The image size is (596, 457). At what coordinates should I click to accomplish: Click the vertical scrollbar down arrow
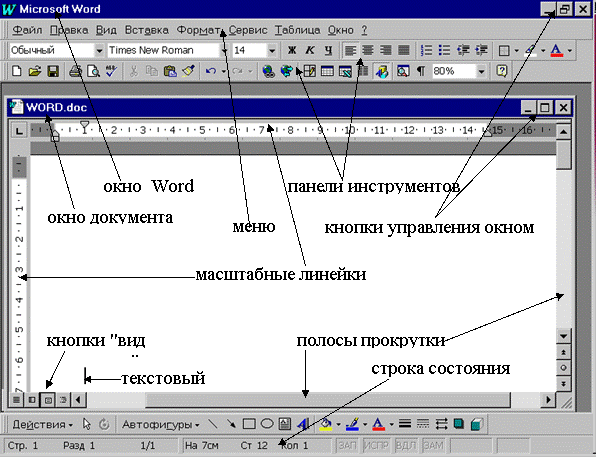point(563,336)
